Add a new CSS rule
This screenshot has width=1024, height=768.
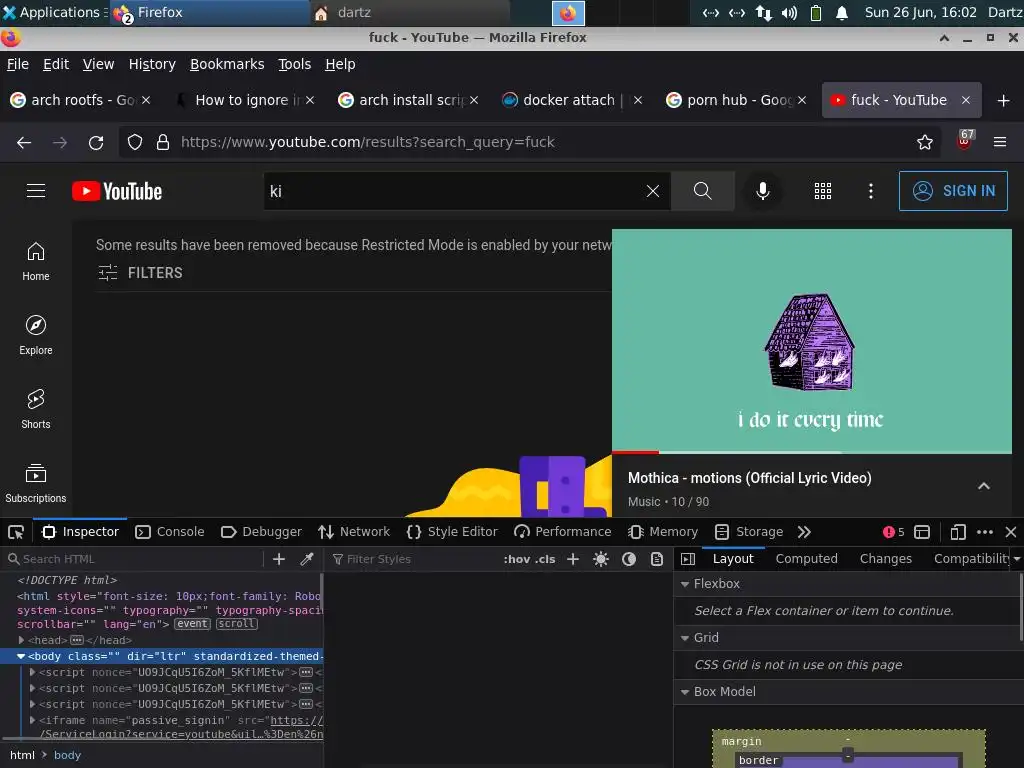573,559
